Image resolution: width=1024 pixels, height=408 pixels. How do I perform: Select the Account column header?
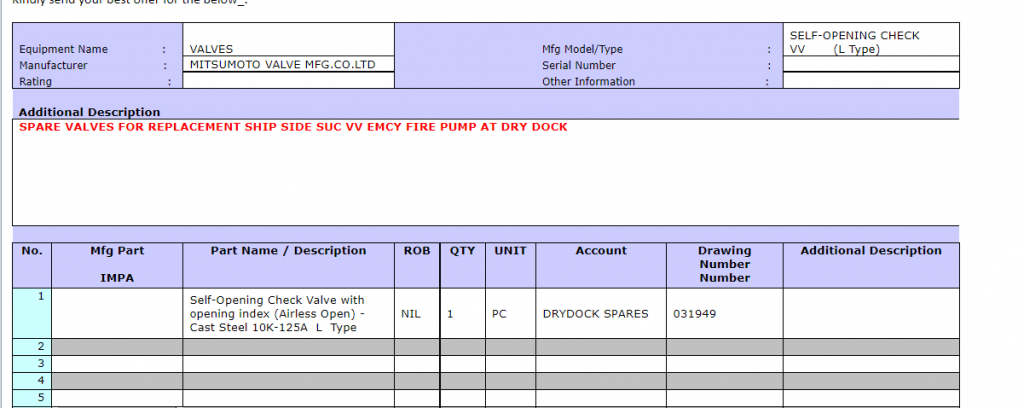601,251
